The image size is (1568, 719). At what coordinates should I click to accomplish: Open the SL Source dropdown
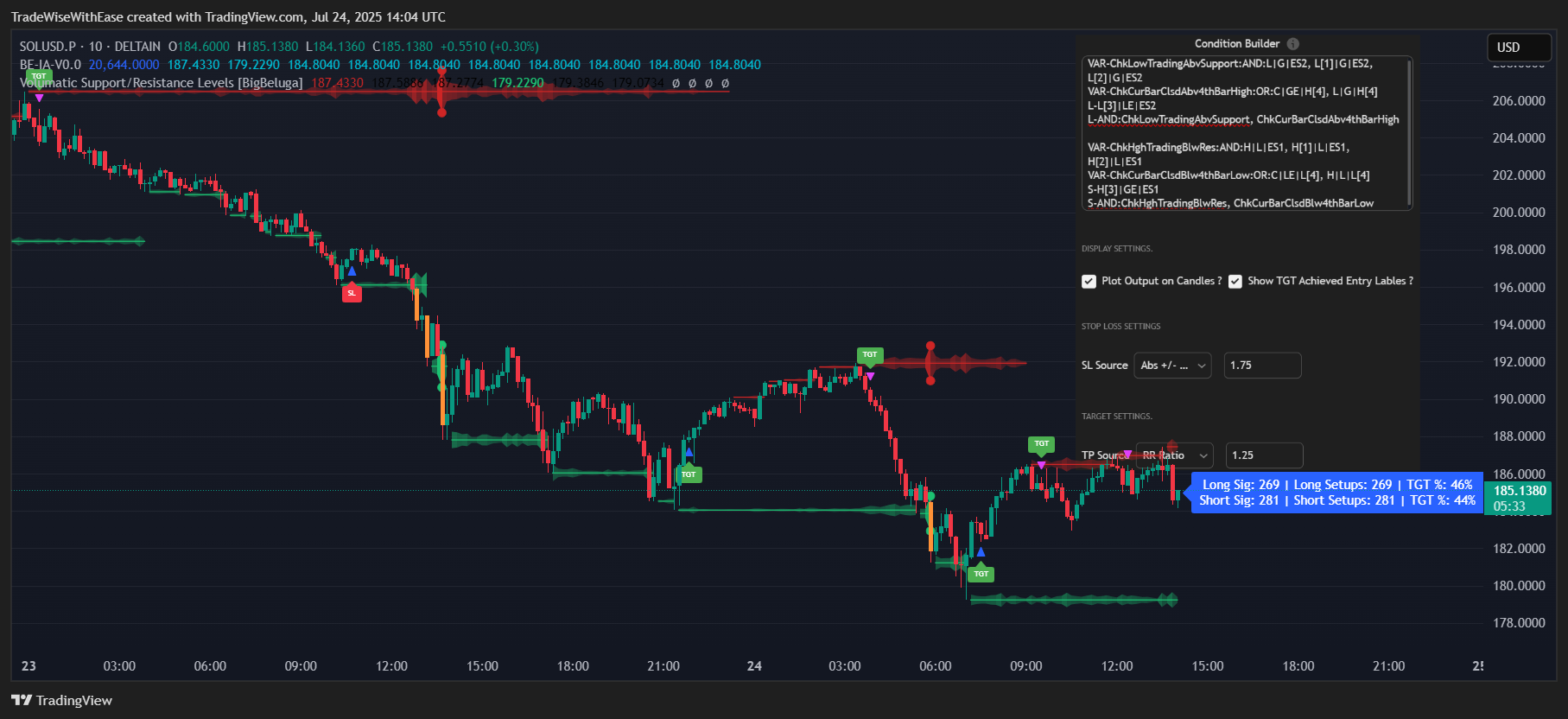pos(1172,366)
